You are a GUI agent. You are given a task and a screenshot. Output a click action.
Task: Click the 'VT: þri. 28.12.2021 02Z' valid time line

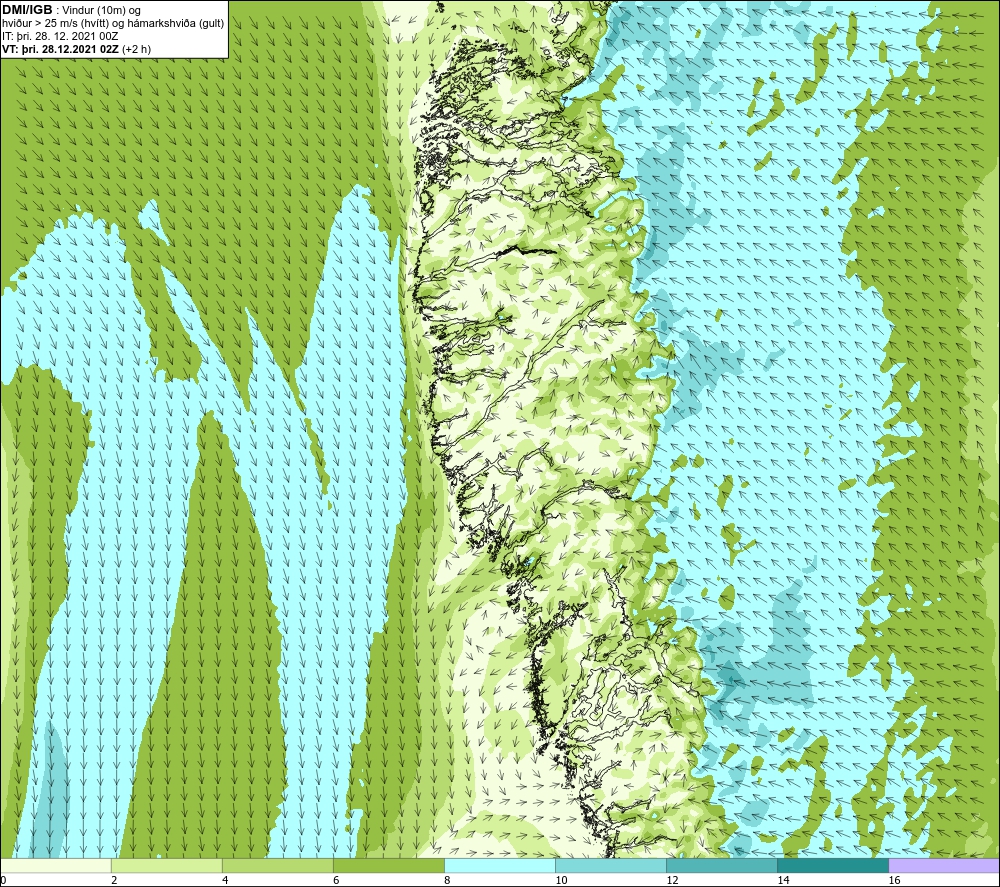(x=77, y=49)
